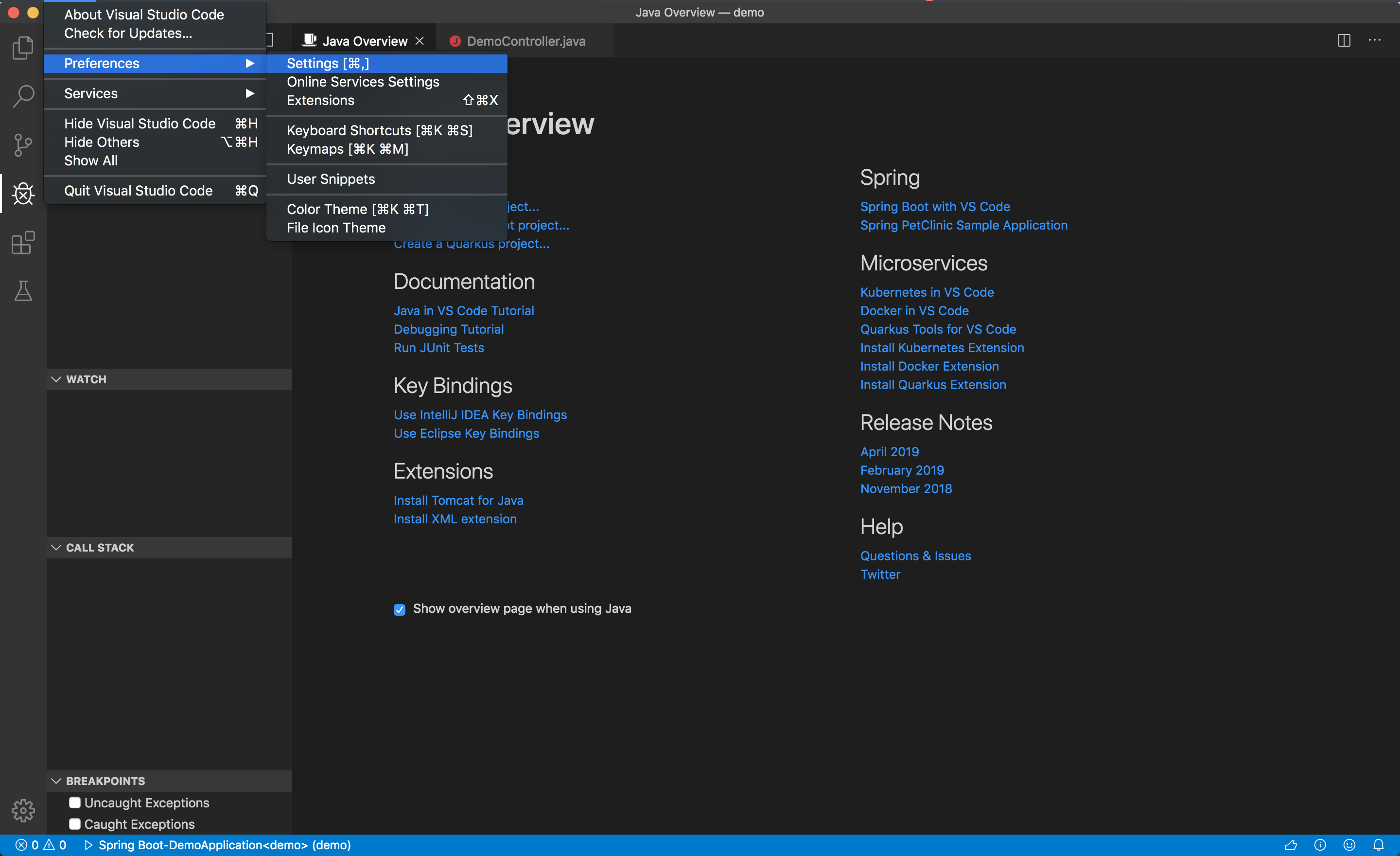Open Quarkus Tools for VS Code link
This screenshot has height=856, width=1400.
click(x=938, y=329)
